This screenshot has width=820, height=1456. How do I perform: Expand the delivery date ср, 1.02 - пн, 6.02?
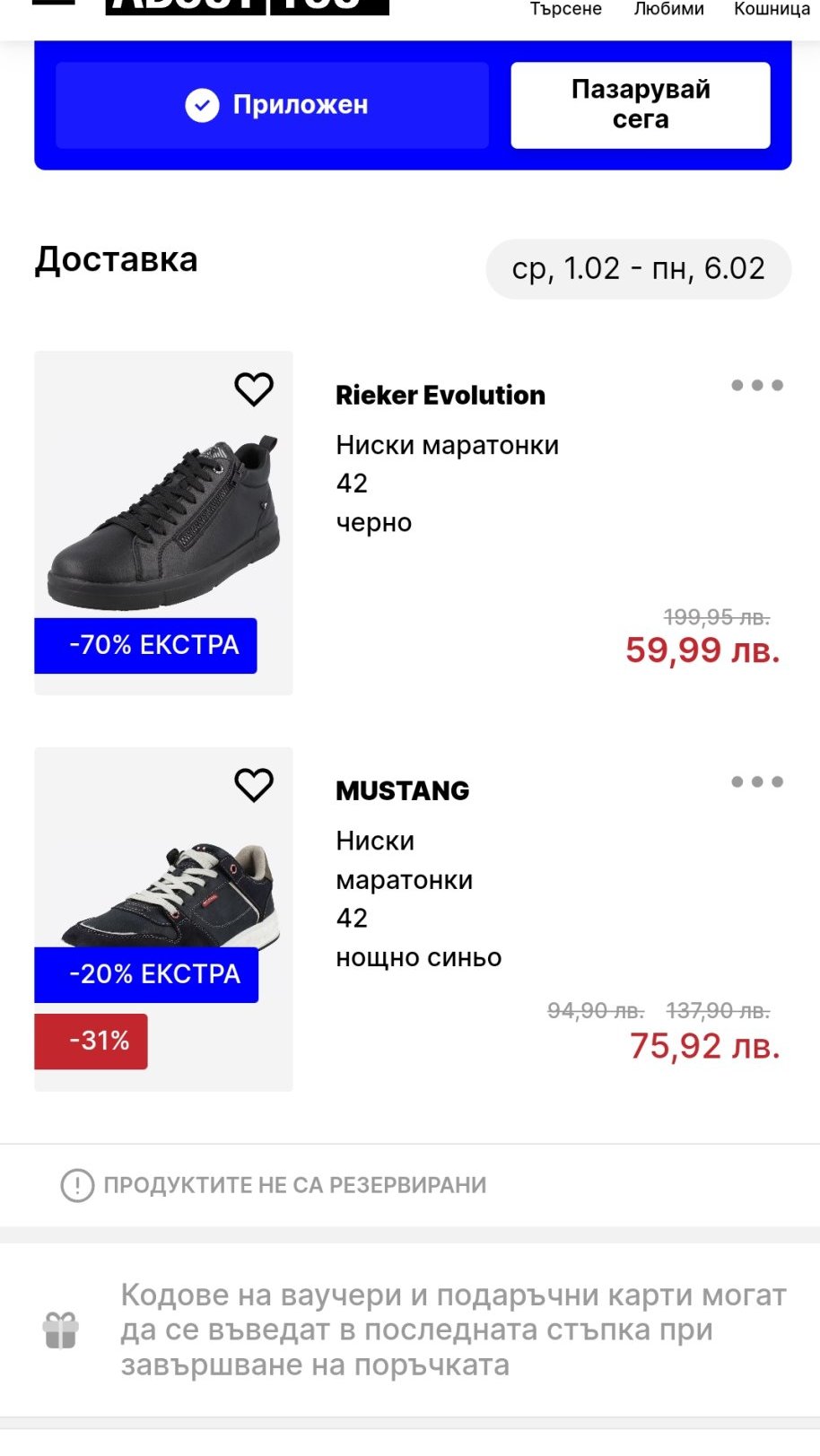(x=638, y=268)
